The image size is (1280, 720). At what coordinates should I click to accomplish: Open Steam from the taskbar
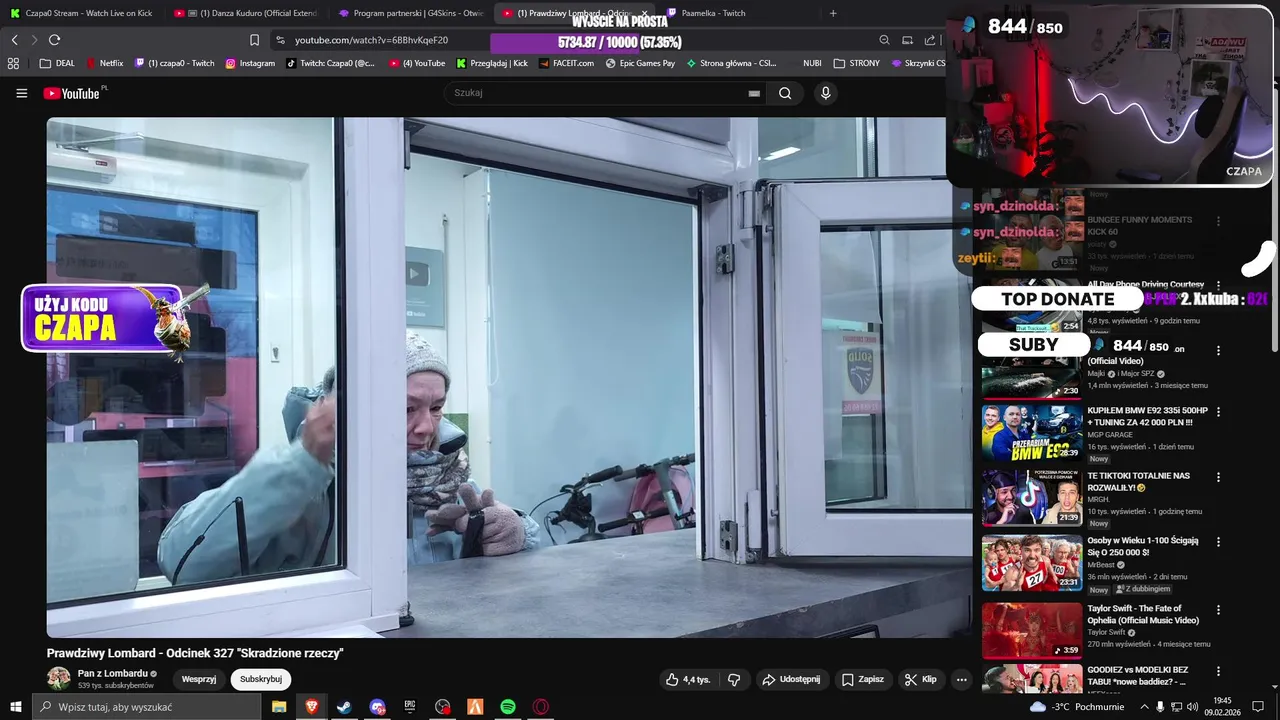click(344, 707)
